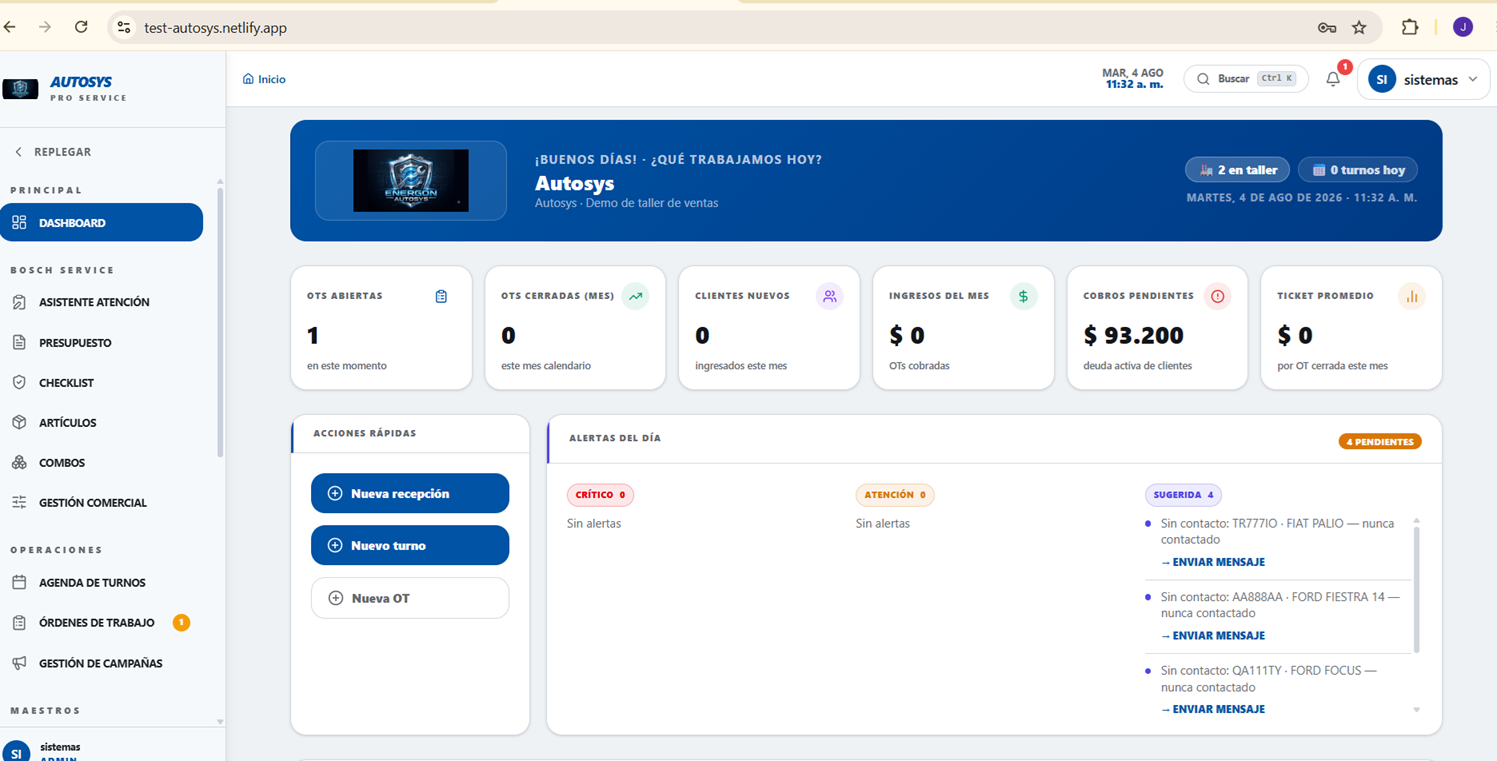Click the 2 en taller pill
The image size is (1497, 761).
coord(1237,170)
